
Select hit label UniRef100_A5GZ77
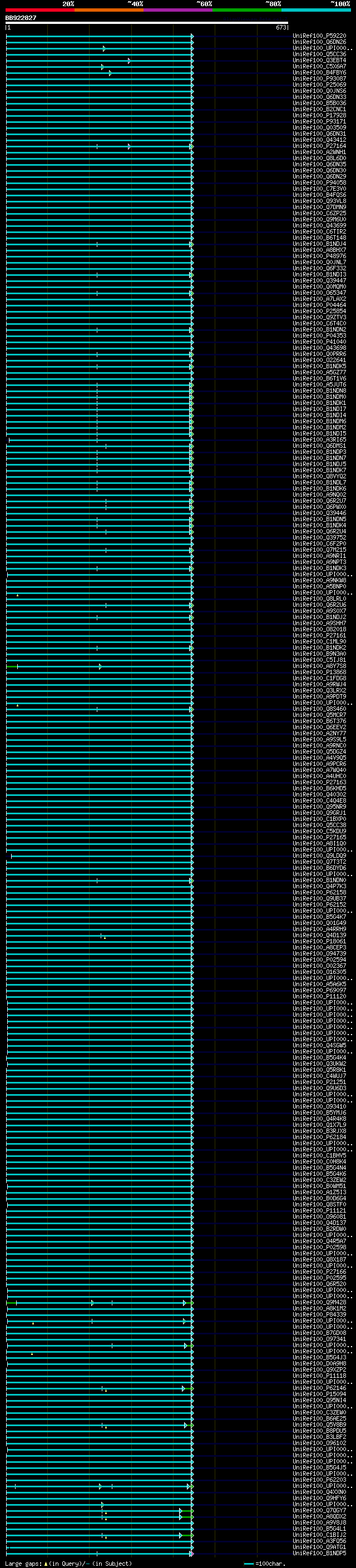coord(319,373)
